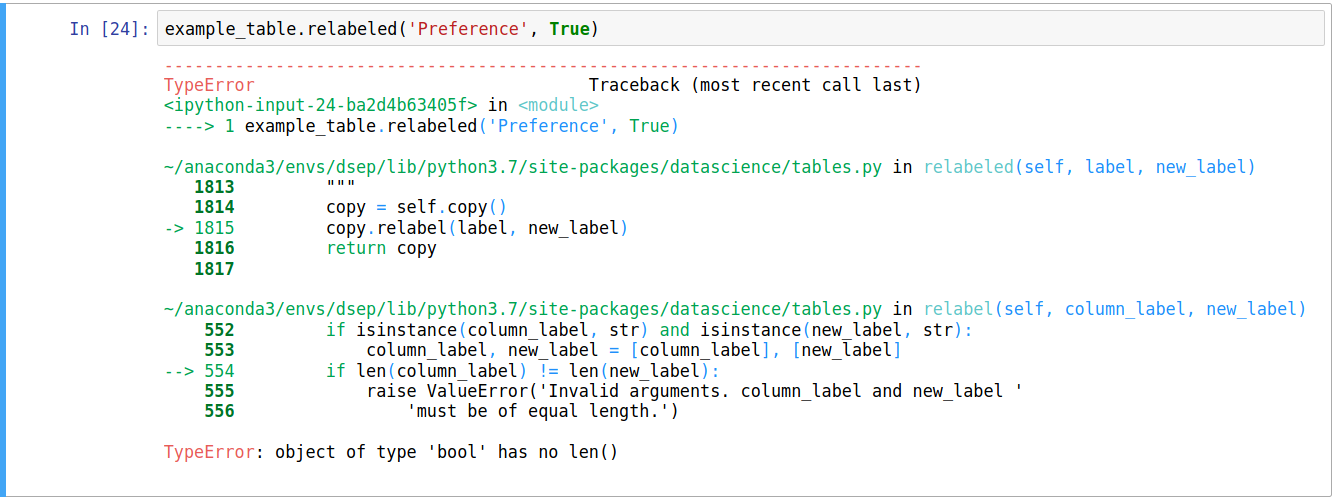This screenshot has width=1332, height=497.
Task: Click the ipython-input-24-ba2d4b63405f reference
Action: pyautogui.click(x=321, y=105)
